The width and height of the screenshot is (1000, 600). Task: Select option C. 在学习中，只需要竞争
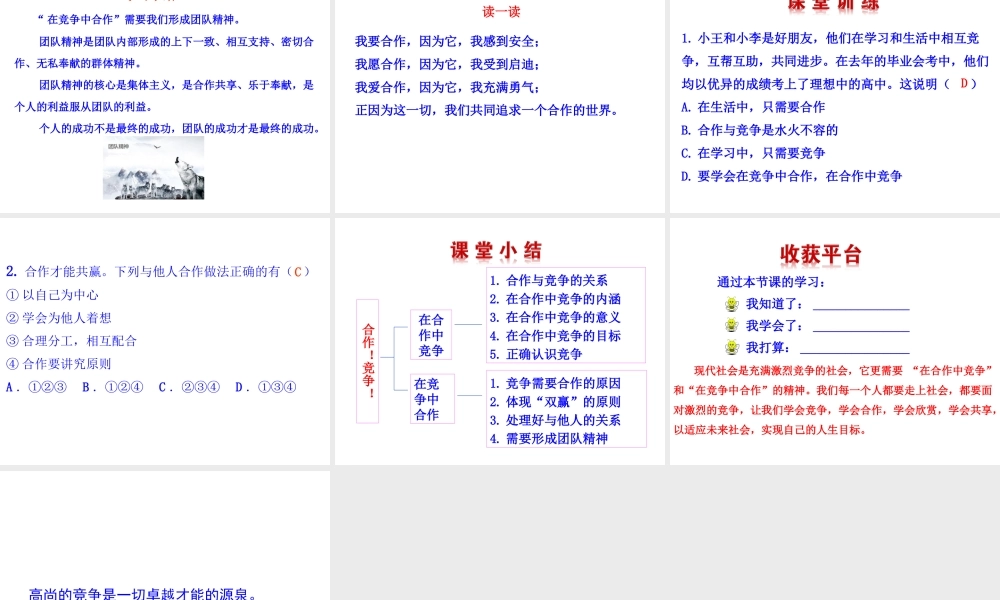tap(753, 153)
